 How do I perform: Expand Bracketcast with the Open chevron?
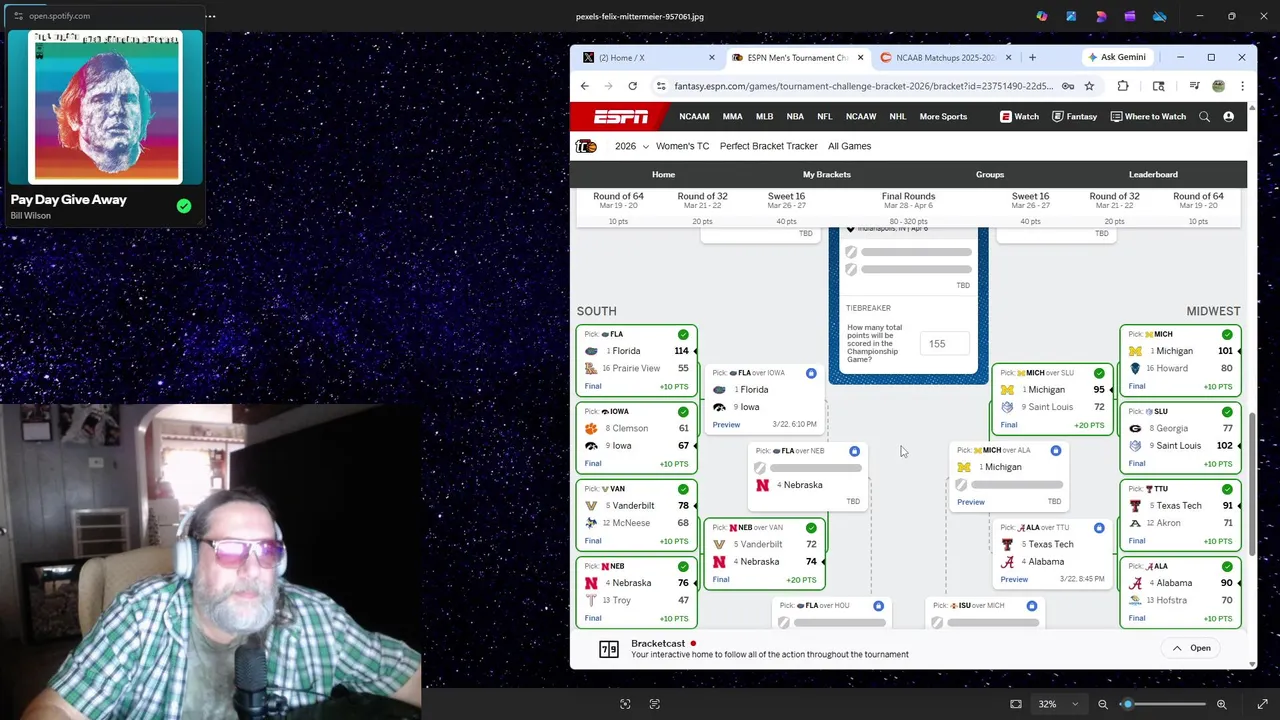pyautogui.click(x=1192, y=648)
